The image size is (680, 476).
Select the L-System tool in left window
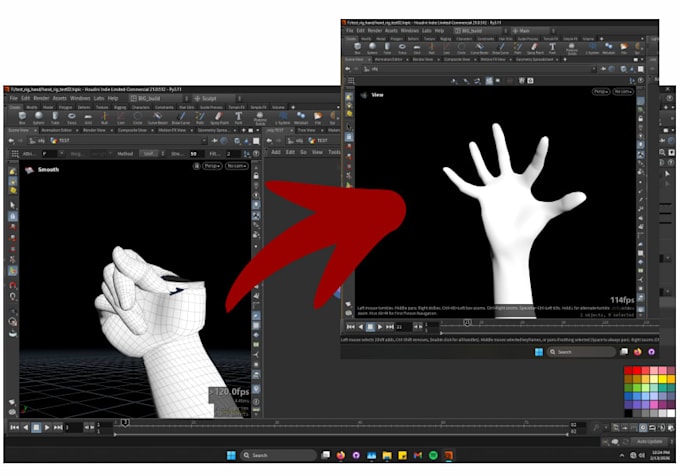pyautogui.click(x=283, y=117)
